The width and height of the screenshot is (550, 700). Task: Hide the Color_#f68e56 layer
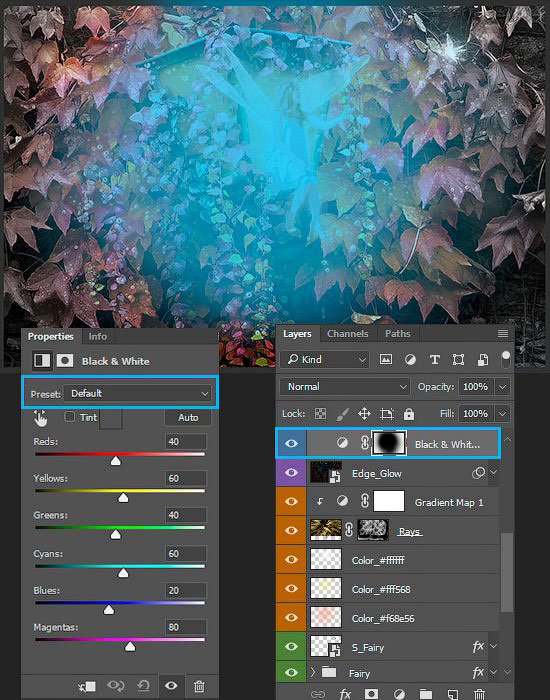pos(291,617)
